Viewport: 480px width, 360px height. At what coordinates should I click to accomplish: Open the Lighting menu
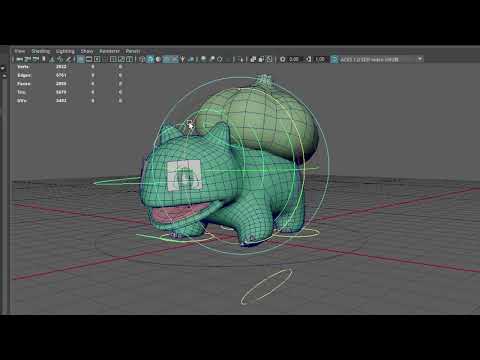pyautogui.click(x=65, y=51)
